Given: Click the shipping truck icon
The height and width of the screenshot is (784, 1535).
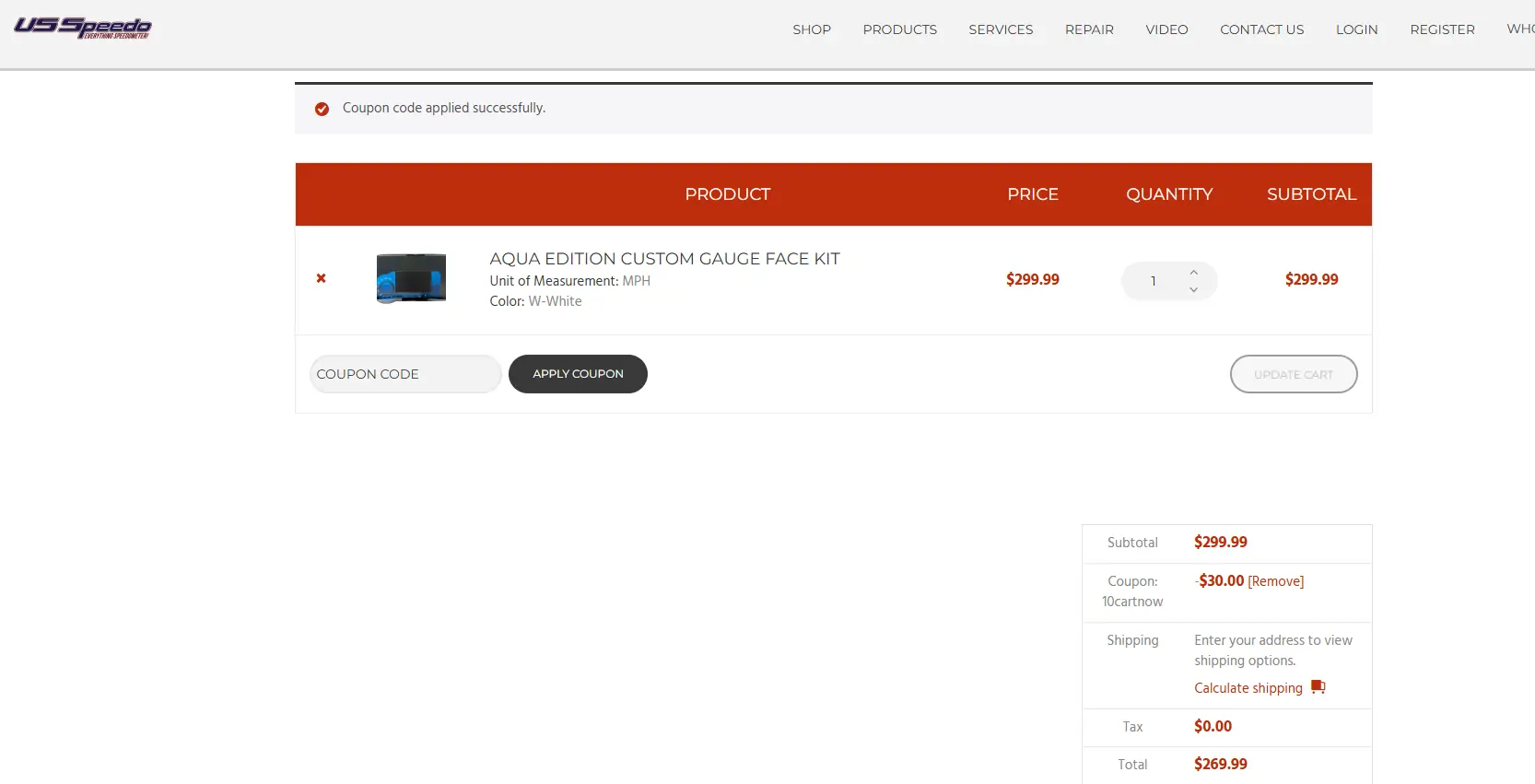Looking at the screenshot, I should (1318, 687).
